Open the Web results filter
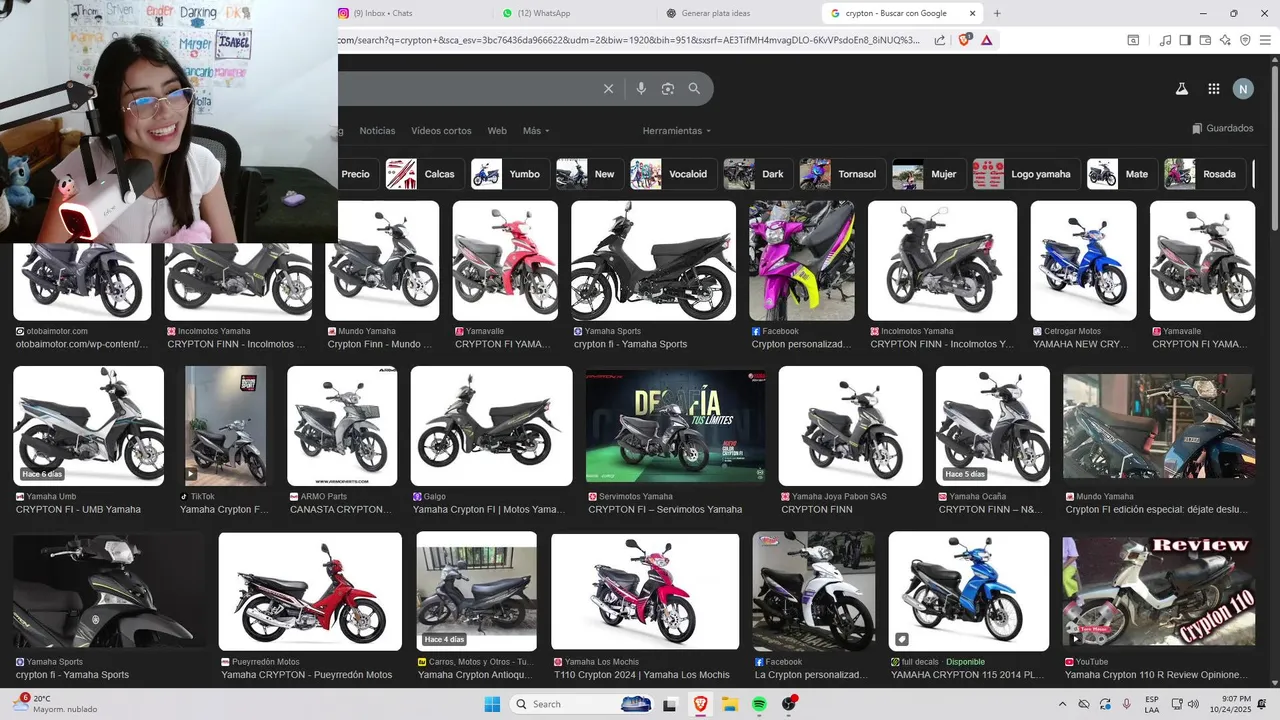The width and height of the screenshot is (1280, 720). click(497, 131)
